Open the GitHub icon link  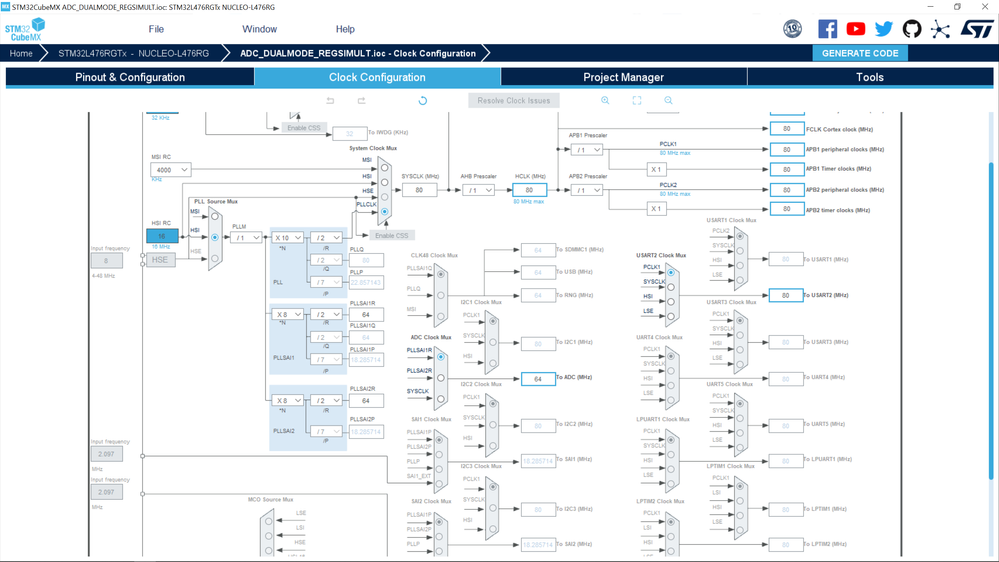tap(912, 29)
